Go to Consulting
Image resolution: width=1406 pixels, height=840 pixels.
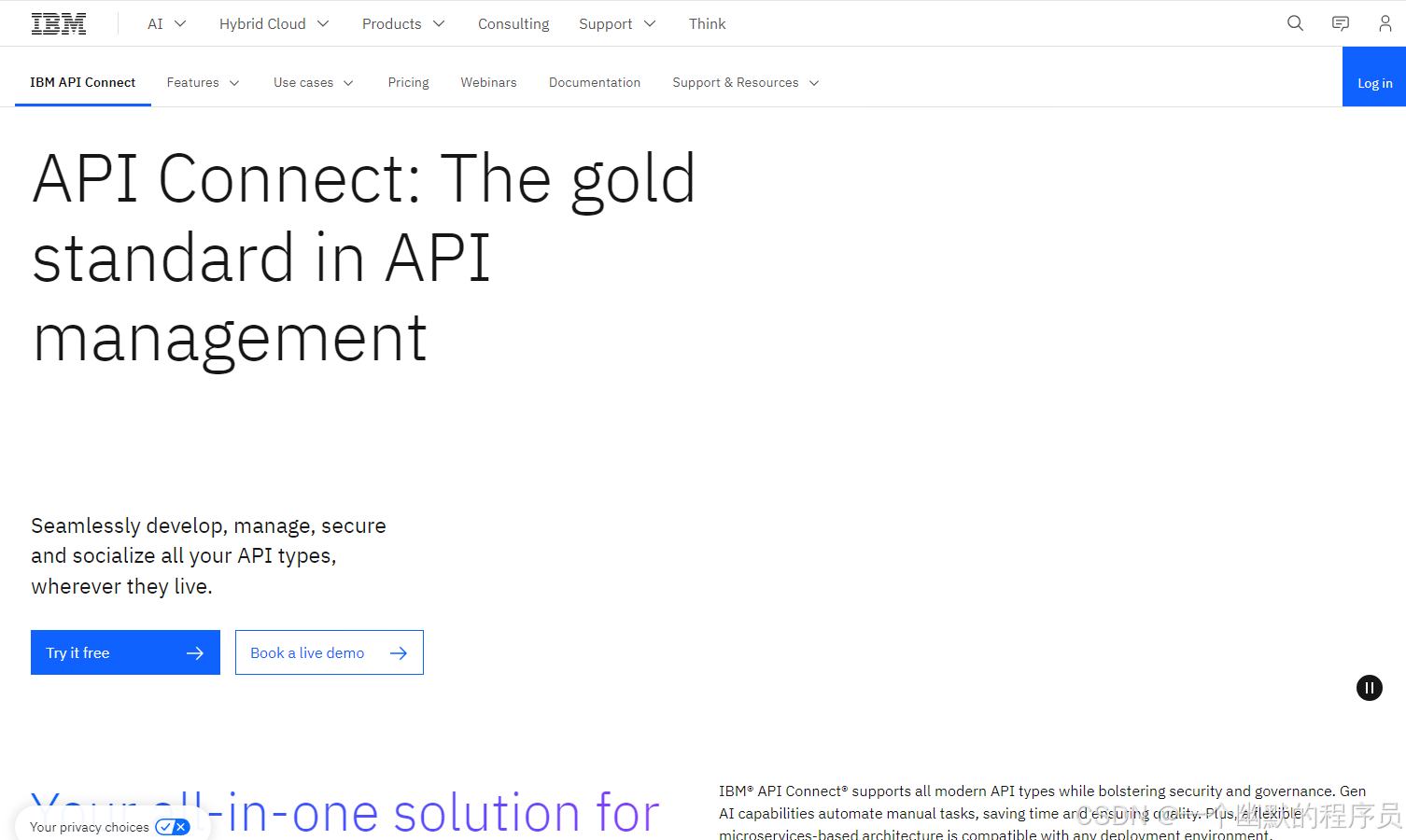tap(513, 23)
